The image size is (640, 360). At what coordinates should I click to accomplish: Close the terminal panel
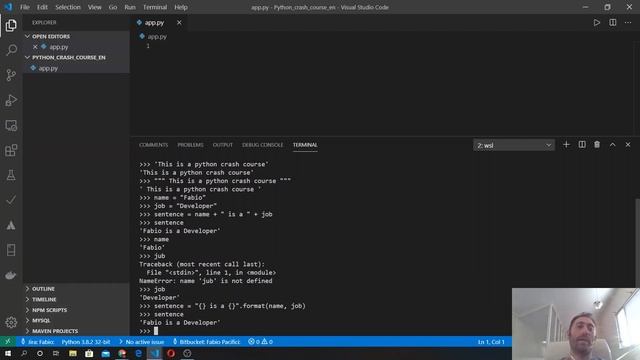pos(628,144)
